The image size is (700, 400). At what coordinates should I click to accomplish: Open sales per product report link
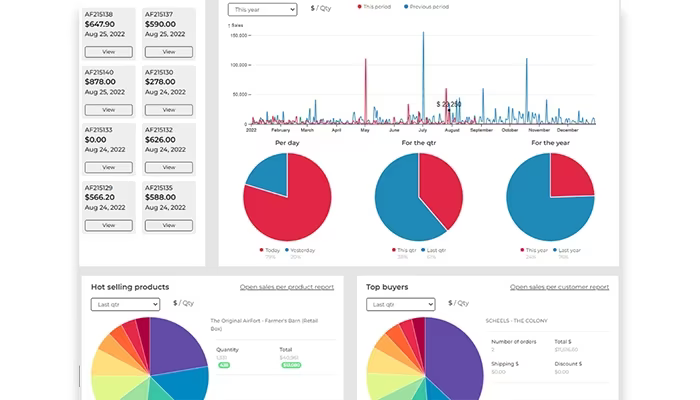click(287, 287)
